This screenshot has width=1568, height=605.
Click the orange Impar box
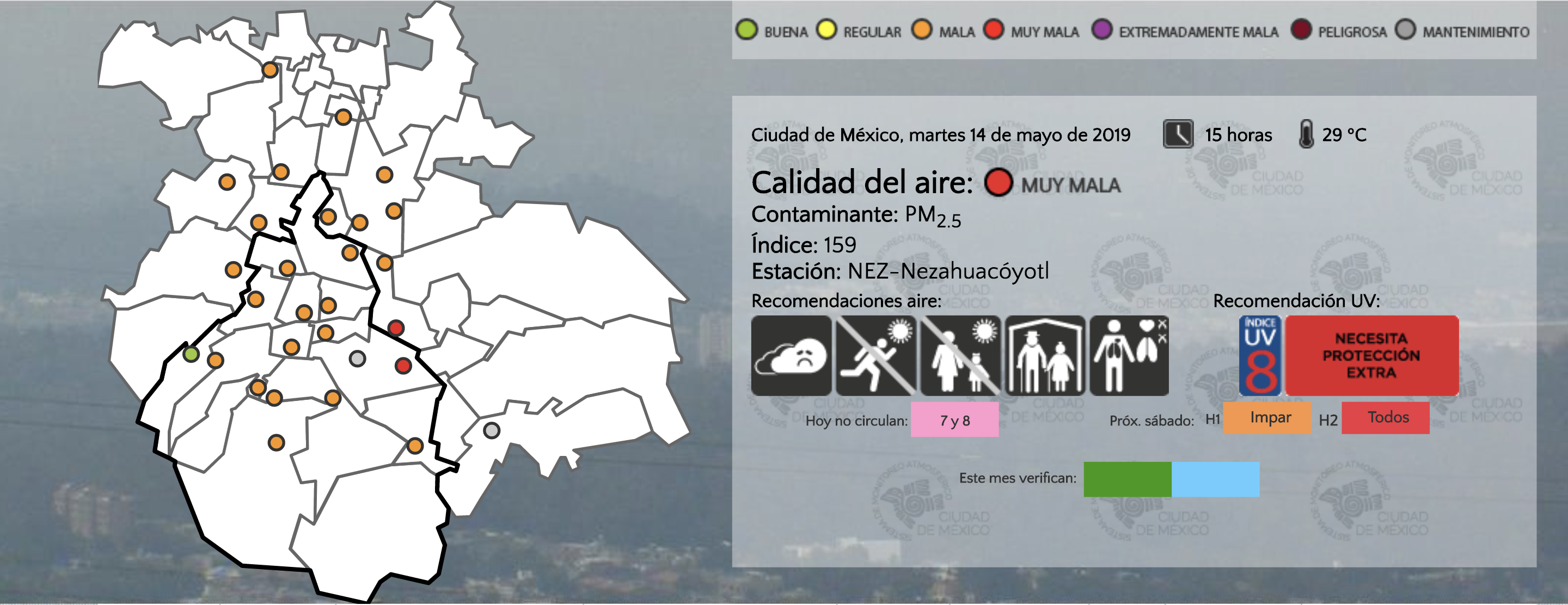1270,417
